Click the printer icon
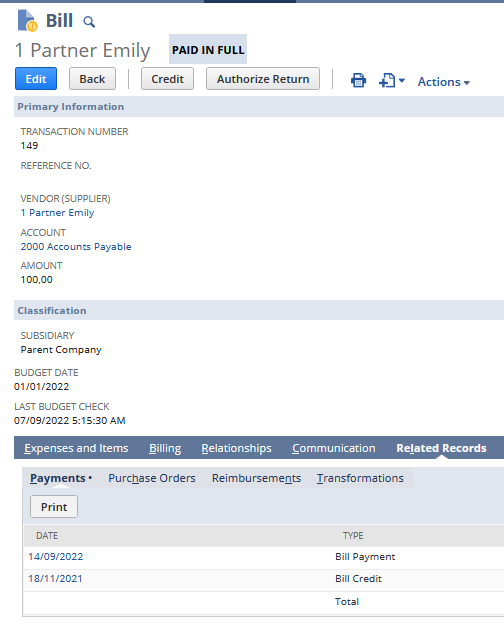Viewport: 504px width, 624px height. pyautogui.click(x=358, y=80)
